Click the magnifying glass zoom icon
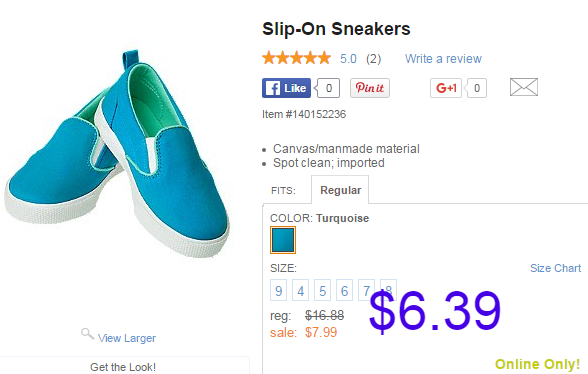Image resolution: width=588 pixels, height=374 pixels. pos(87,333)
